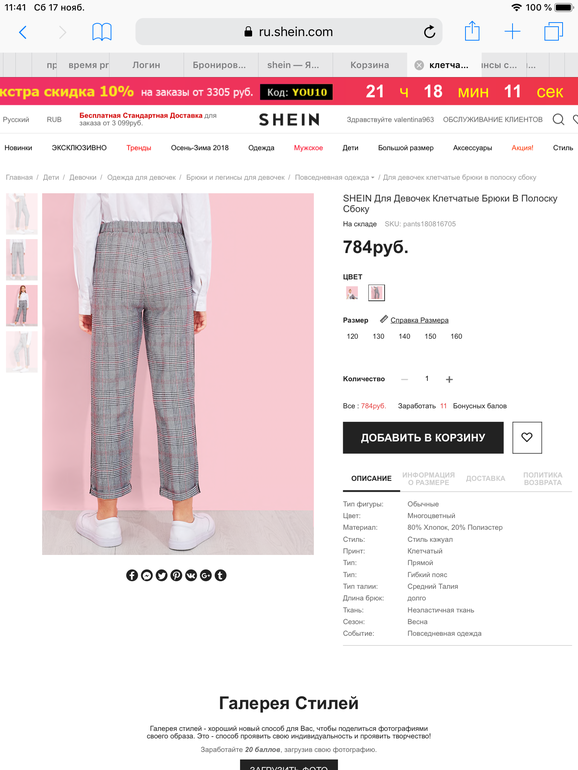Open the SHEIN search magnifier
Image resolution: width=578 pixels, height=770 pixels.
[558, 119]
